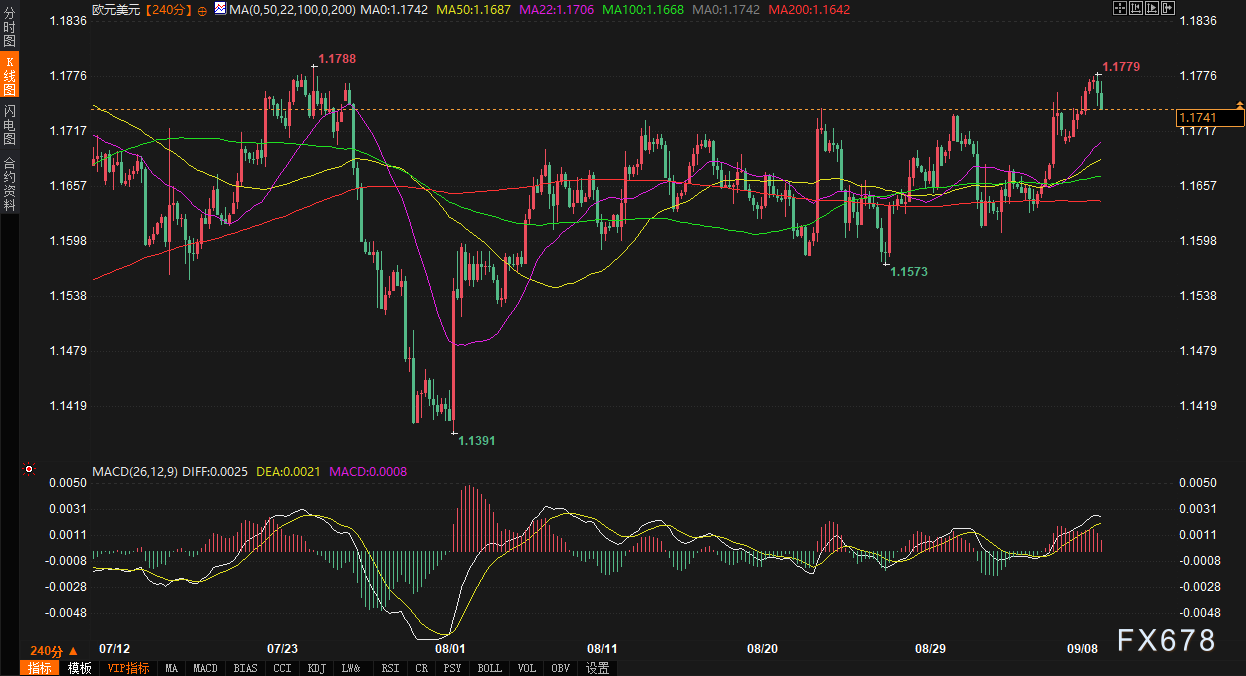Expand the 240分 timeframe selector at bottom left
Image resolution: width=1246 pixels, height=676 pixels.
point(53,650)
